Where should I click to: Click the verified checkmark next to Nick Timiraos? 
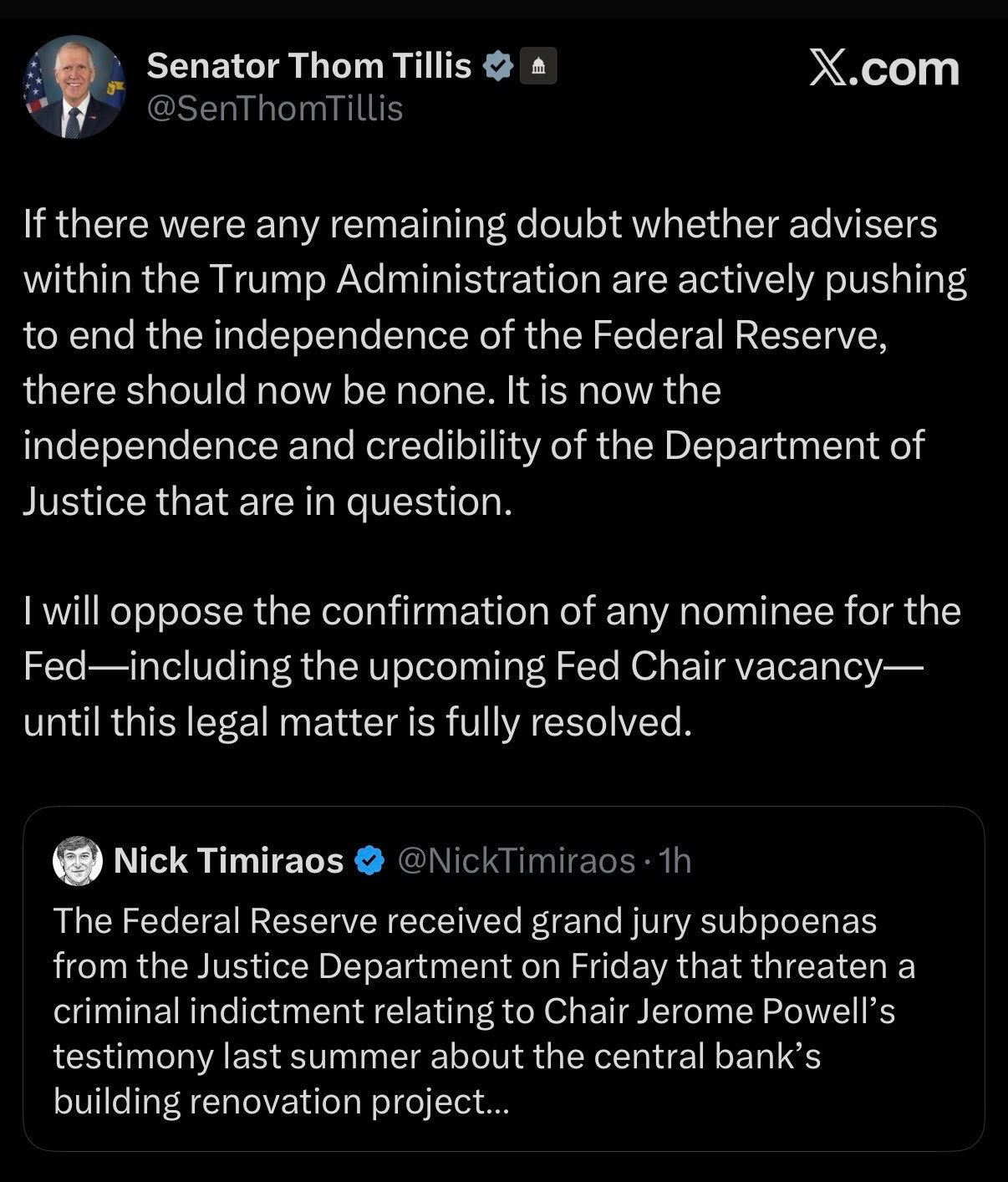click(x=369, y=860)
